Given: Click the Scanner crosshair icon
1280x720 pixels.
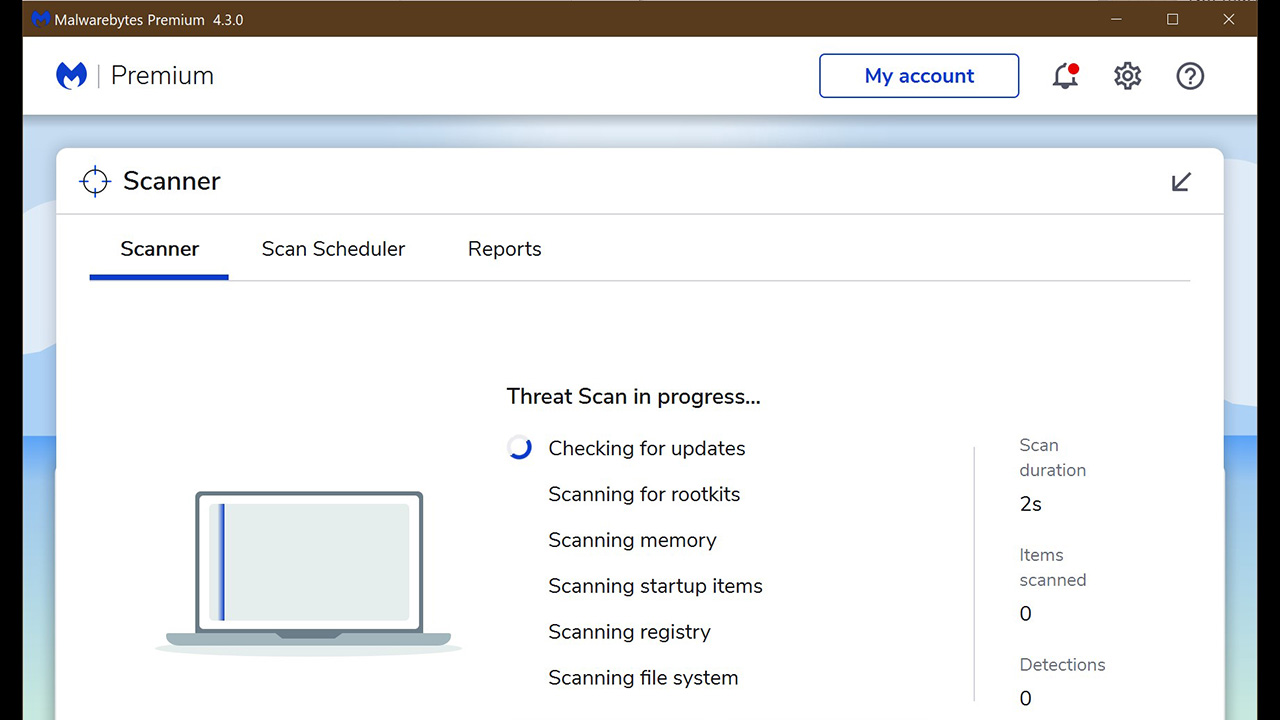Looking at the screenshot, I should tap(95, 181).
